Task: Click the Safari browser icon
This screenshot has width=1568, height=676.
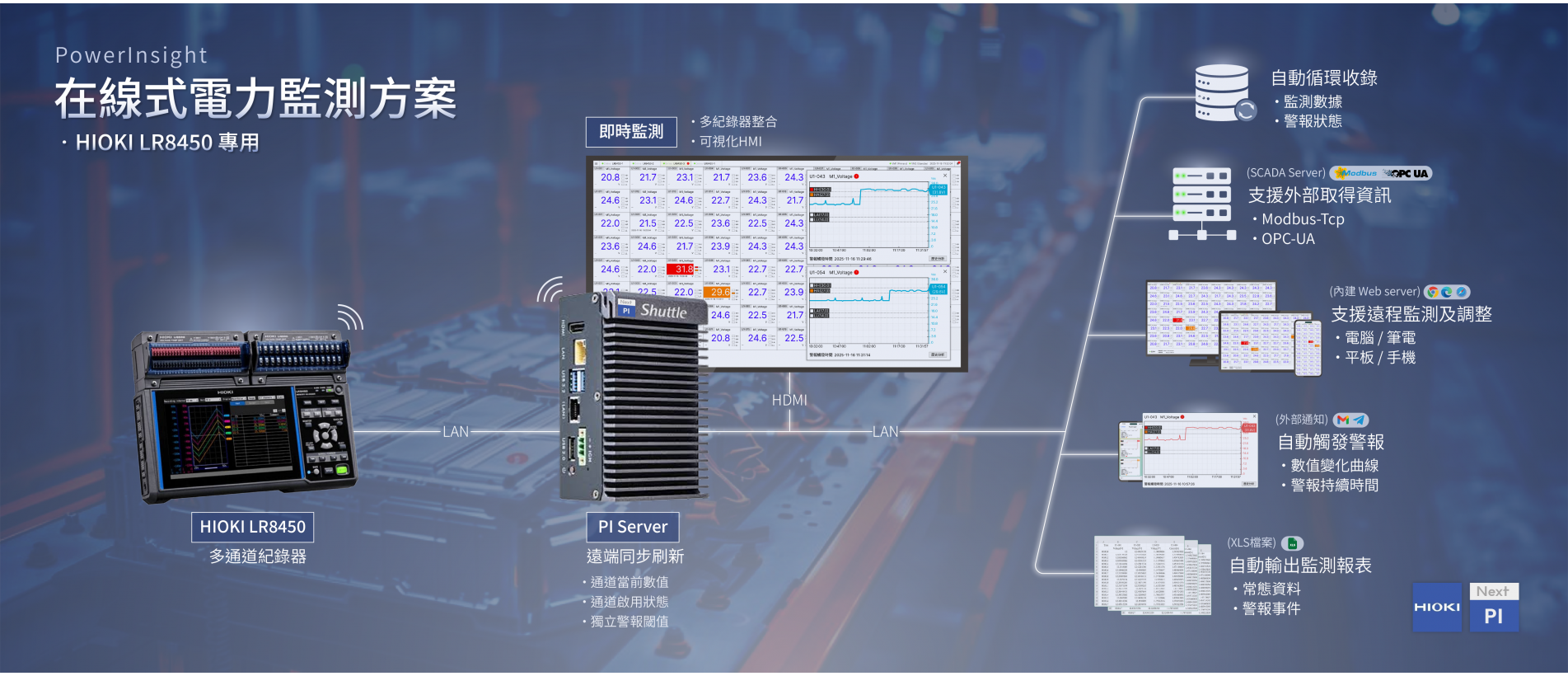Action: pyautogui.click(x=1461, y=292)
